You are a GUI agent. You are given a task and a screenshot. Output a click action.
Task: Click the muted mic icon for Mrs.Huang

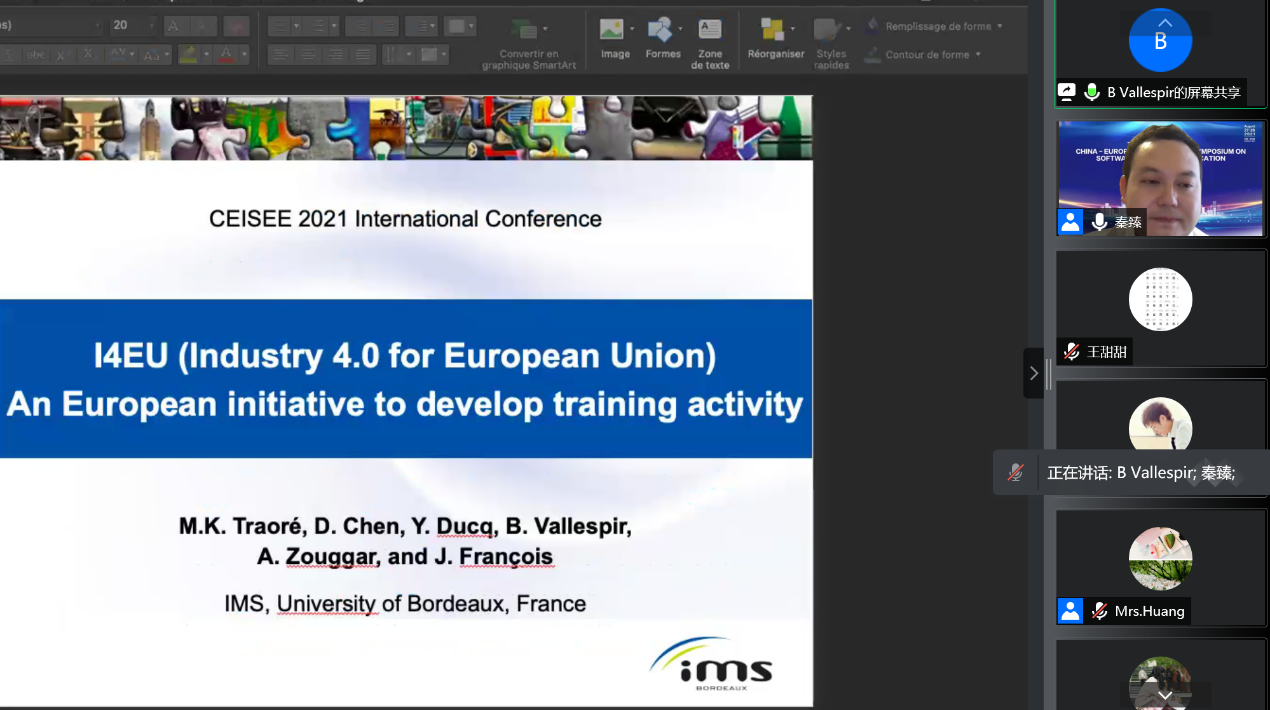pos(1099,611)
